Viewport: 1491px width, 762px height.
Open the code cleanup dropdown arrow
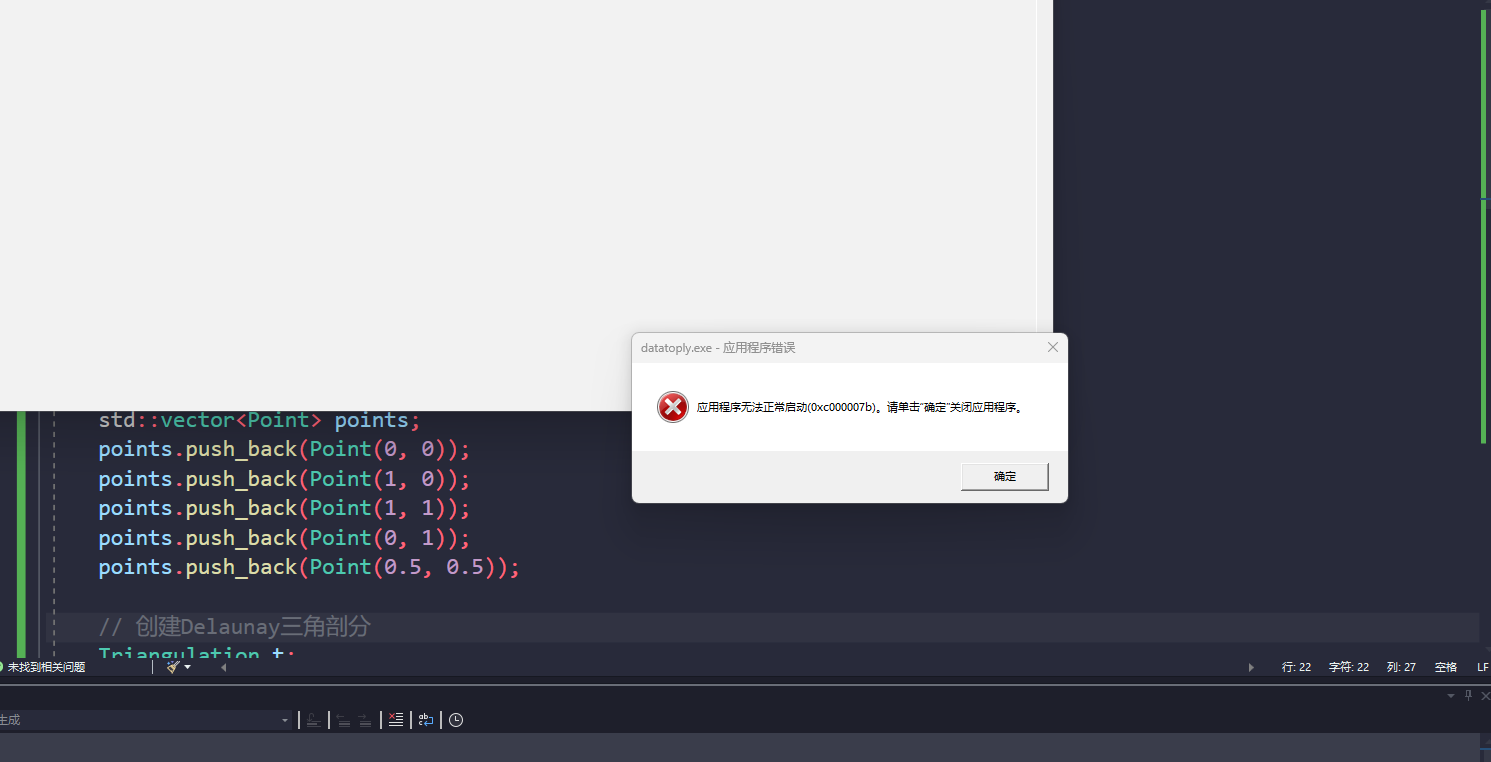[x=187, y=667]
